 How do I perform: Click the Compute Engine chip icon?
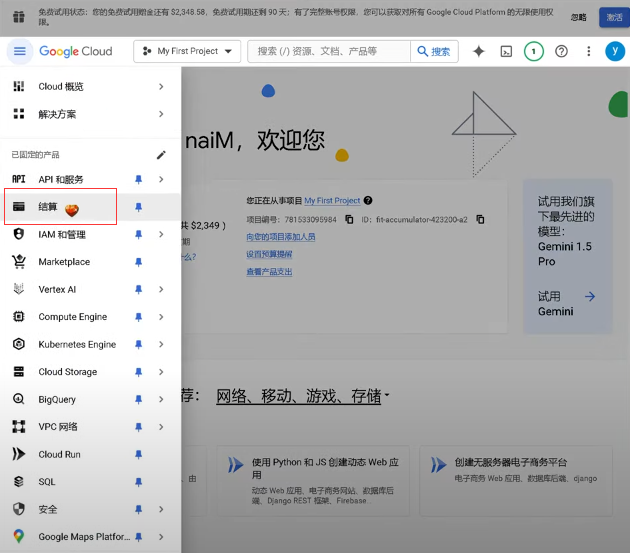18,317
